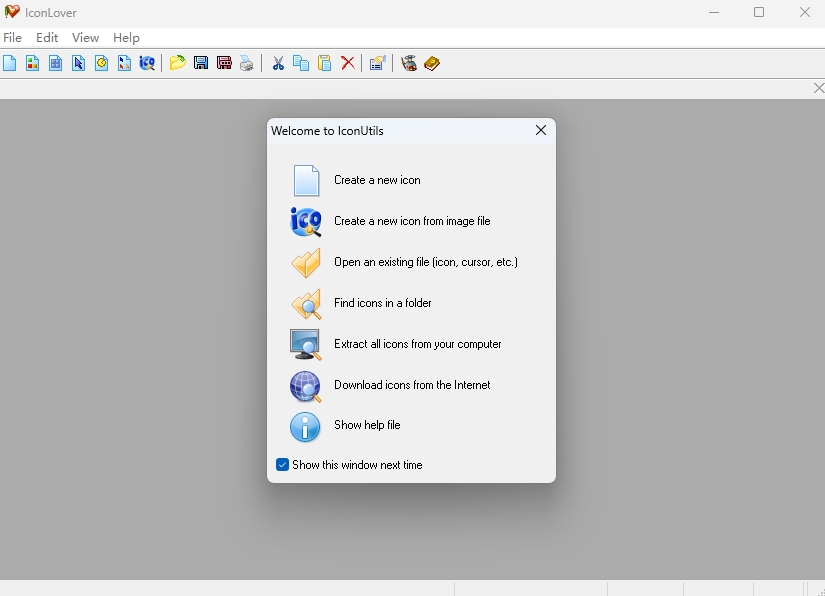Image resolution: width=825 pixels, height=596 pixels.
Task: Click the Cut scissors toolbar icon
Action: tap(278, 63)
